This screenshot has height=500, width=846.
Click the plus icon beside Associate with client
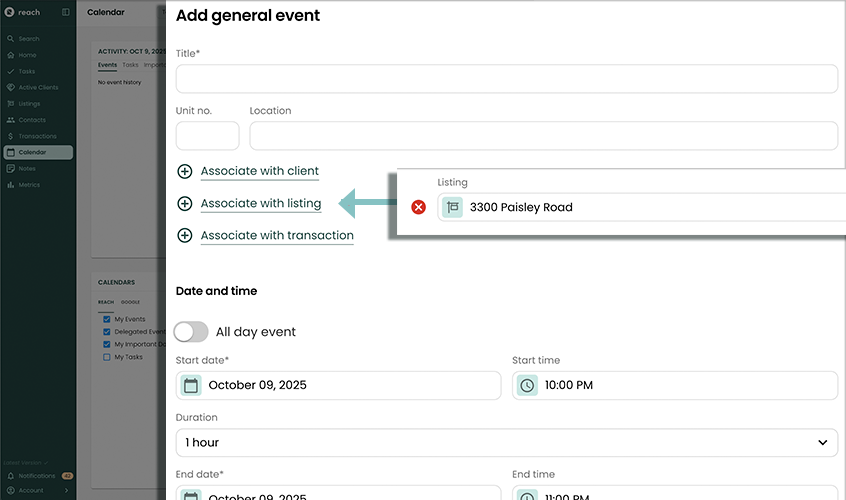184,171
